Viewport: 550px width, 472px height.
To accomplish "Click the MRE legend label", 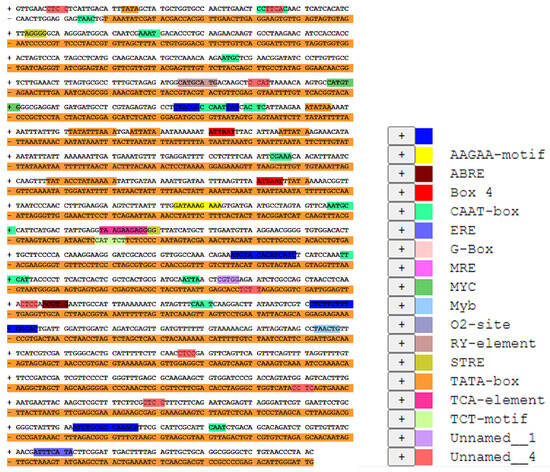I will 463,268.
